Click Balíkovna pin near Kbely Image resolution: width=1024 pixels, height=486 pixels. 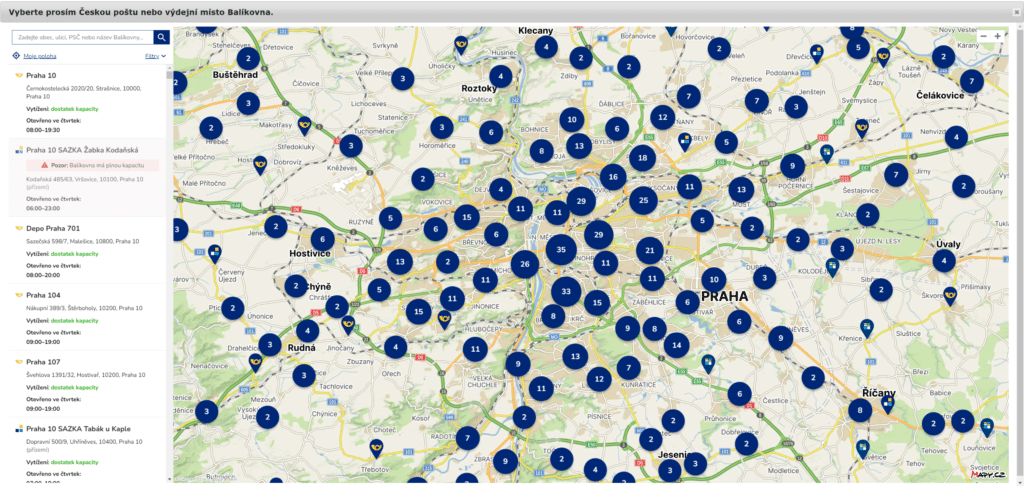coord(685,141)
